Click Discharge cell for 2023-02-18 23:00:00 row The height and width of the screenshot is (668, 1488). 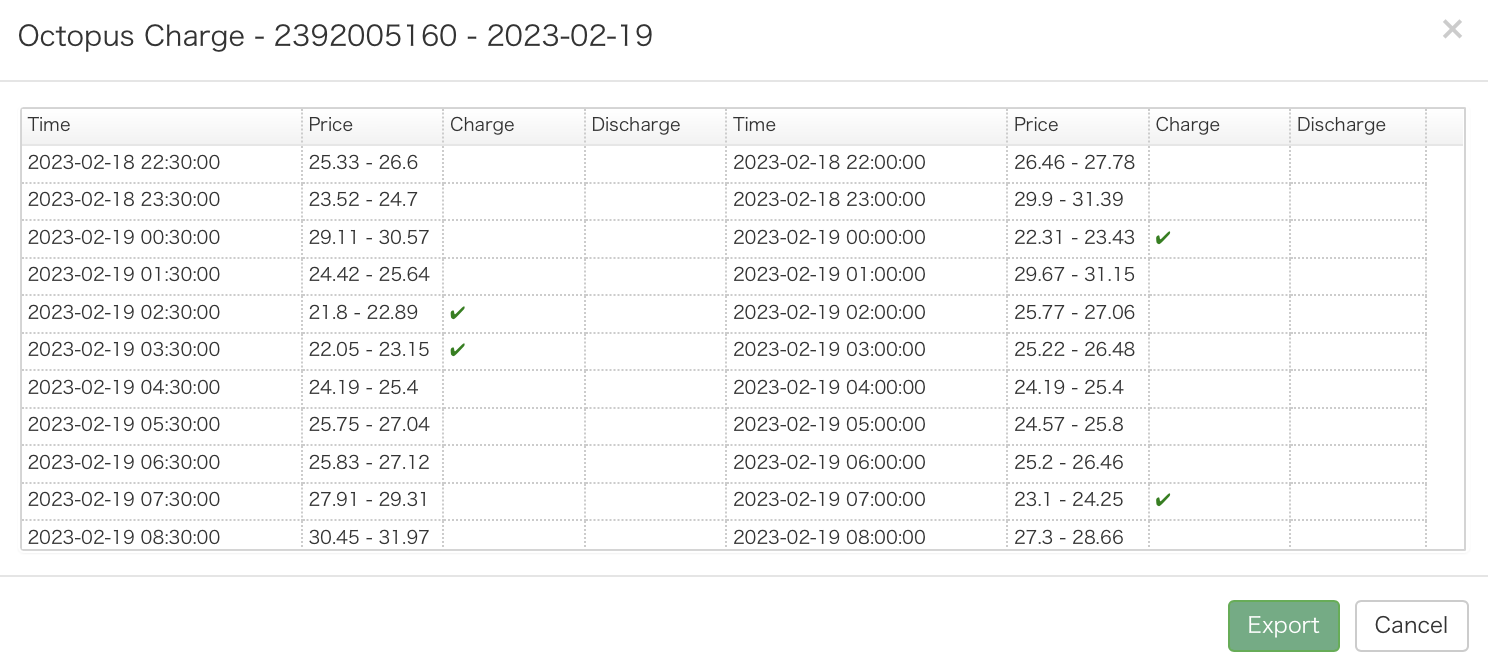(x=1357, y=200)
